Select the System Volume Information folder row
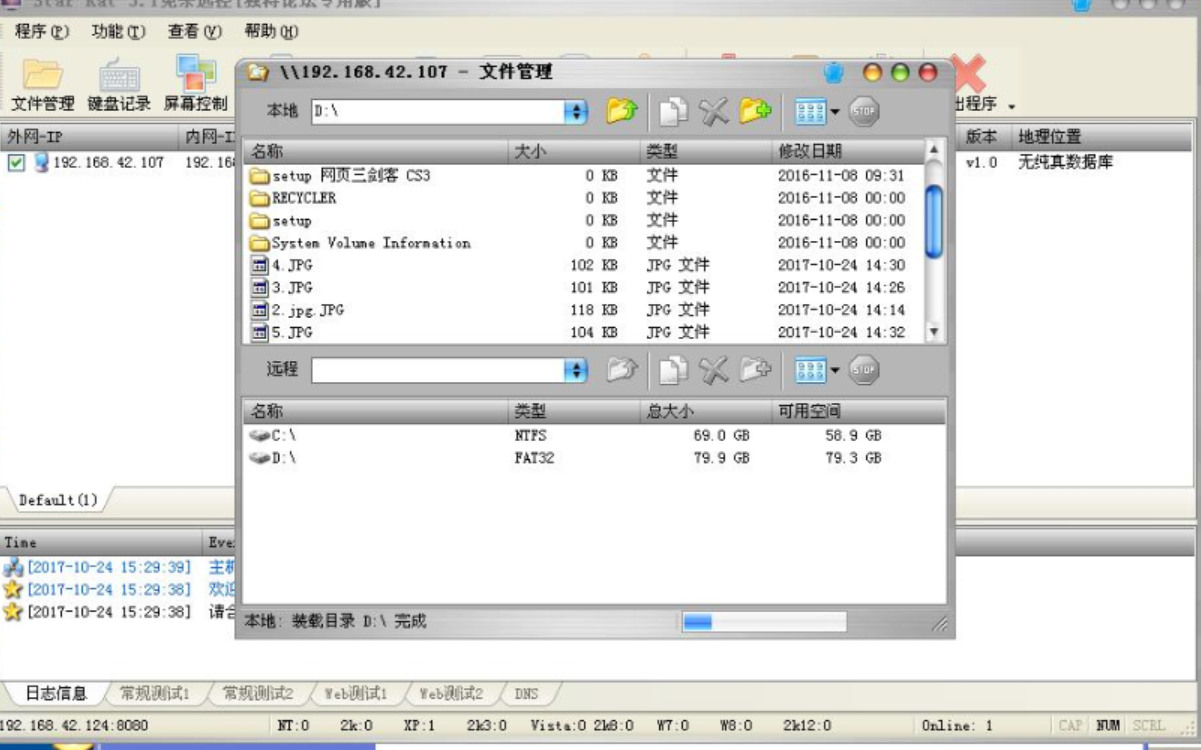1201x750 pixels. (584, 243)
